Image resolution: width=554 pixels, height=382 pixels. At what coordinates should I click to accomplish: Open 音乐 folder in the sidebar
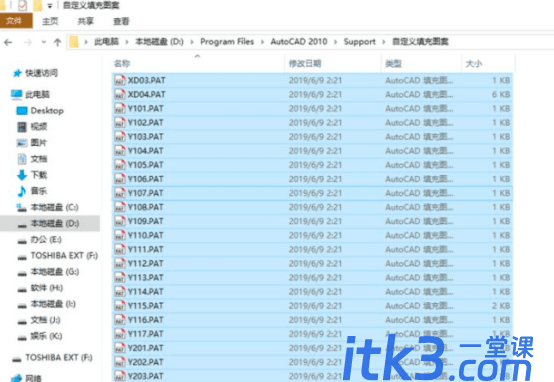point(39,191)
